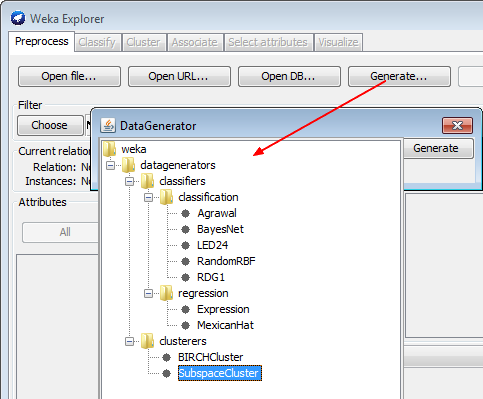Choose the Expression generator

point(223,309)
